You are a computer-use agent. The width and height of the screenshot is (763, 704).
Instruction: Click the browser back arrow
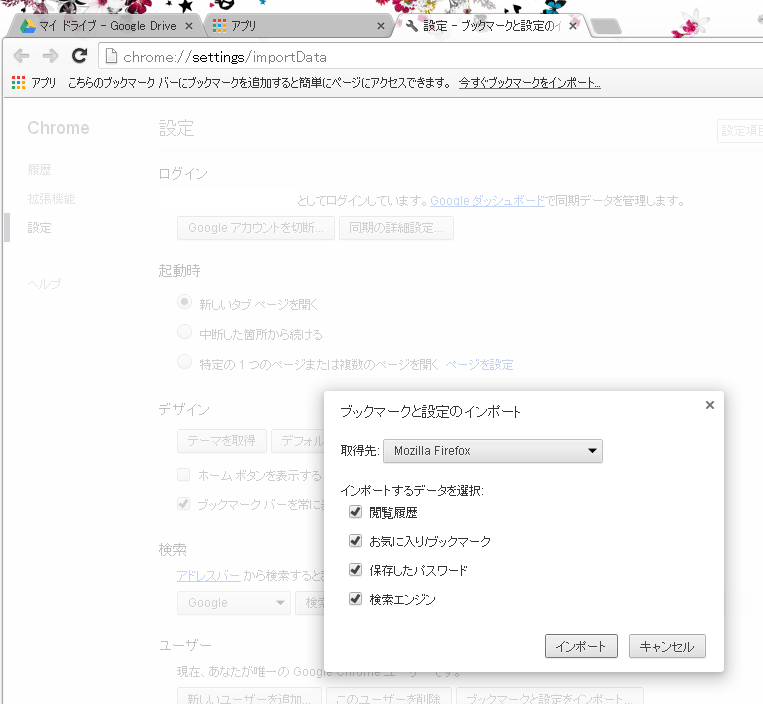click(21, 56)
